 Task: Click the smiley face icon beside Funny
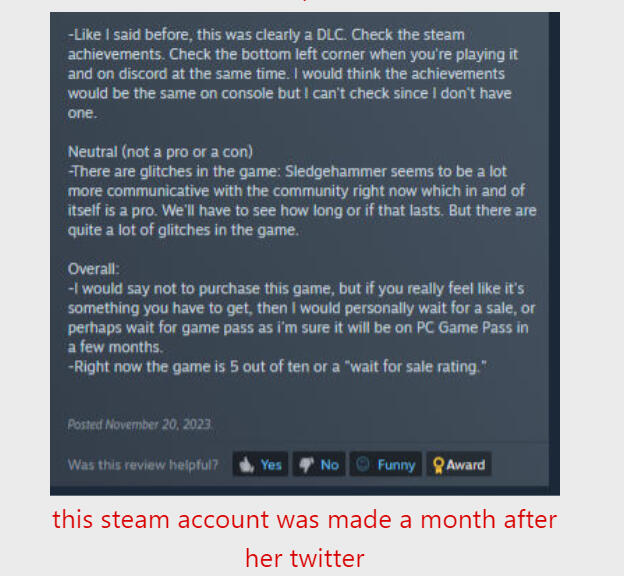[x=363, y=464]
